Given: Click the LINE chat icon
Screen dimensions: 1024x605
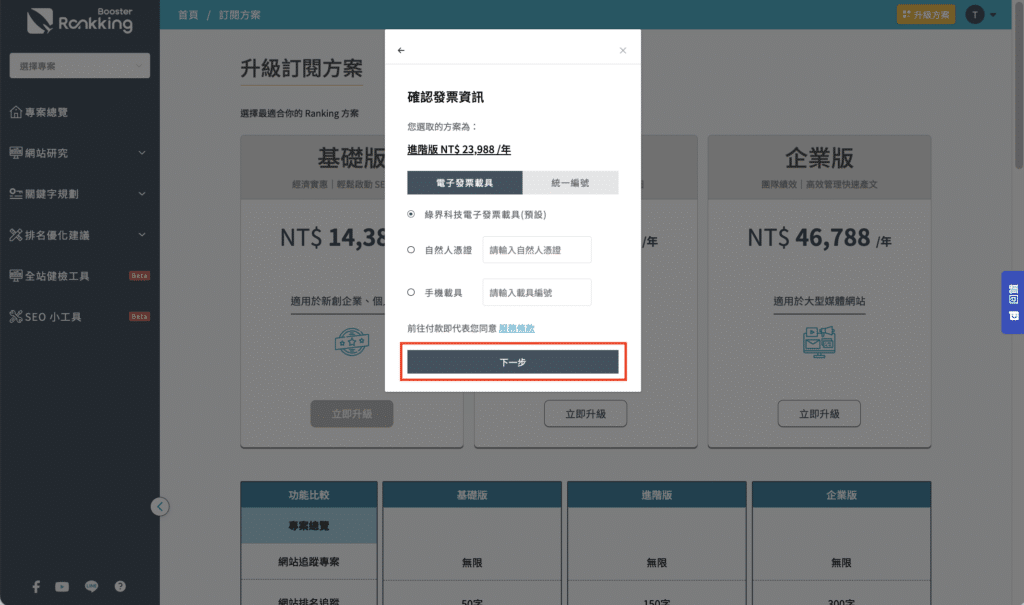Looking at the screenshot, I should [x=92, y=586].
